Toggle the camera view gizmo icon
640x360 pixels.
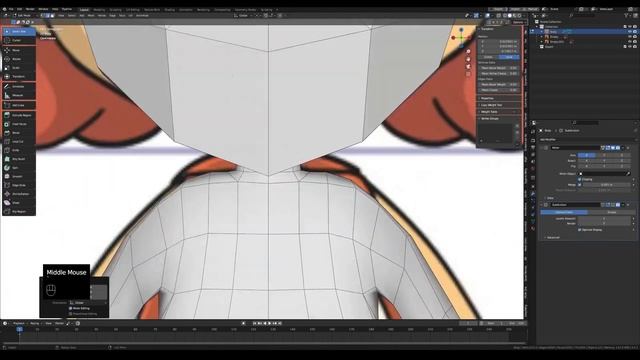(x=468, y=67)
